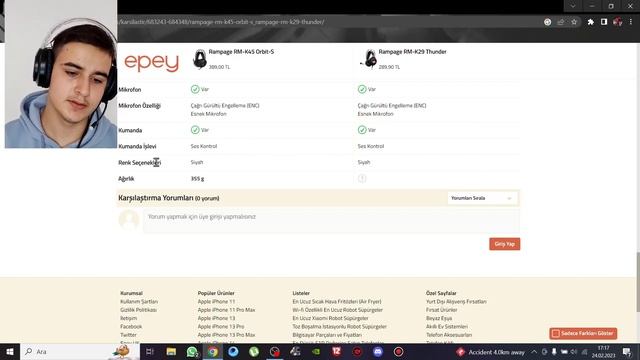Select the 'Mikrofon Özelliği' row label
Image resolution: width=640 pixels, height=360 pixels.
[140, 106]
